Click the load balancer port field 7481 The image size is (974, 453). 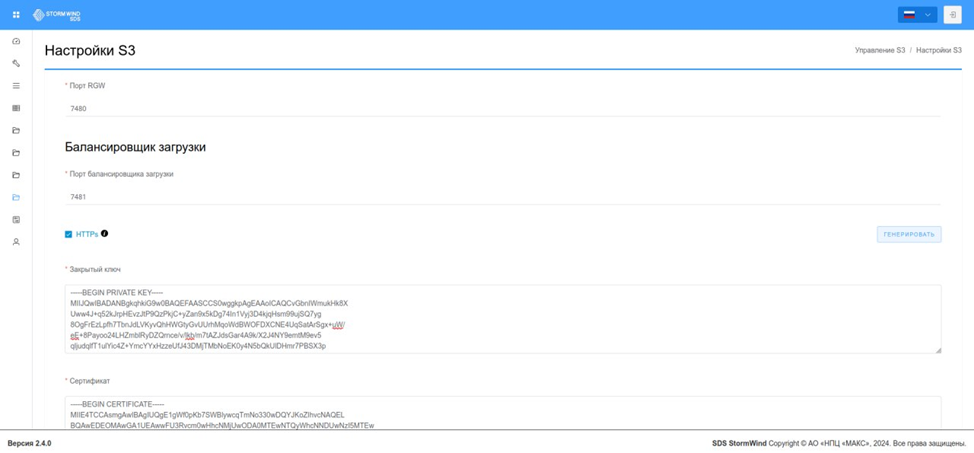[503, 196]
